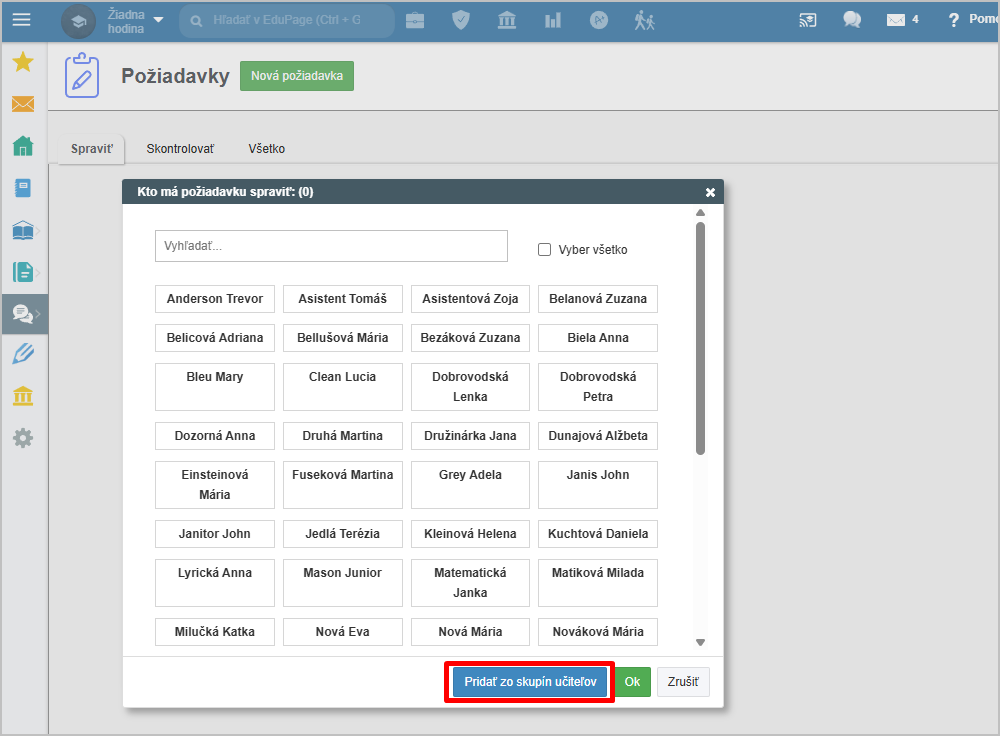Select teacher Kleinová Helena
Image resolution: width=1000 pixels, height=736 pixels.
tap(470, 534)
